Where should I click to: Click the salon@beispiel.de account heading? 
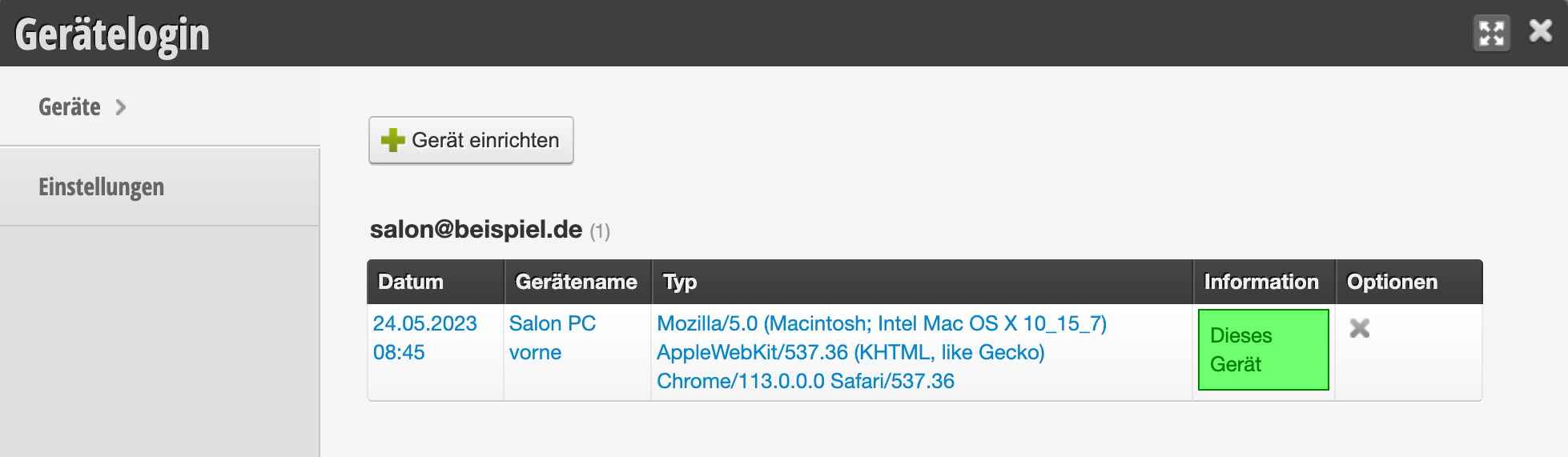click(476, 230)
